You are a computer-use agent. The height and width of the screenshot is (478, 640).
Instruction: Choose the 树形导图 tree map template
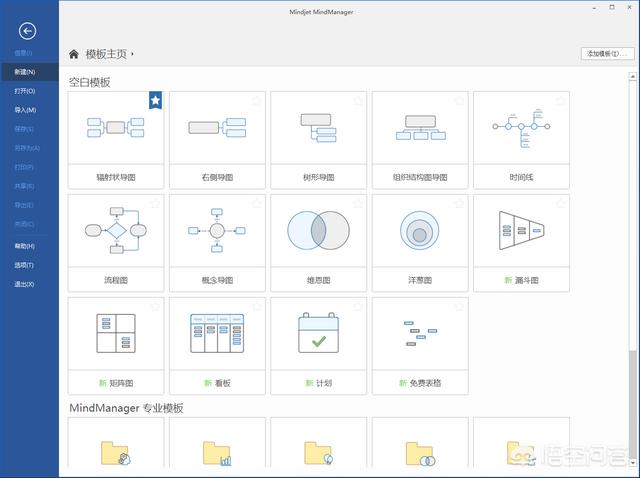tap(318, 140)
